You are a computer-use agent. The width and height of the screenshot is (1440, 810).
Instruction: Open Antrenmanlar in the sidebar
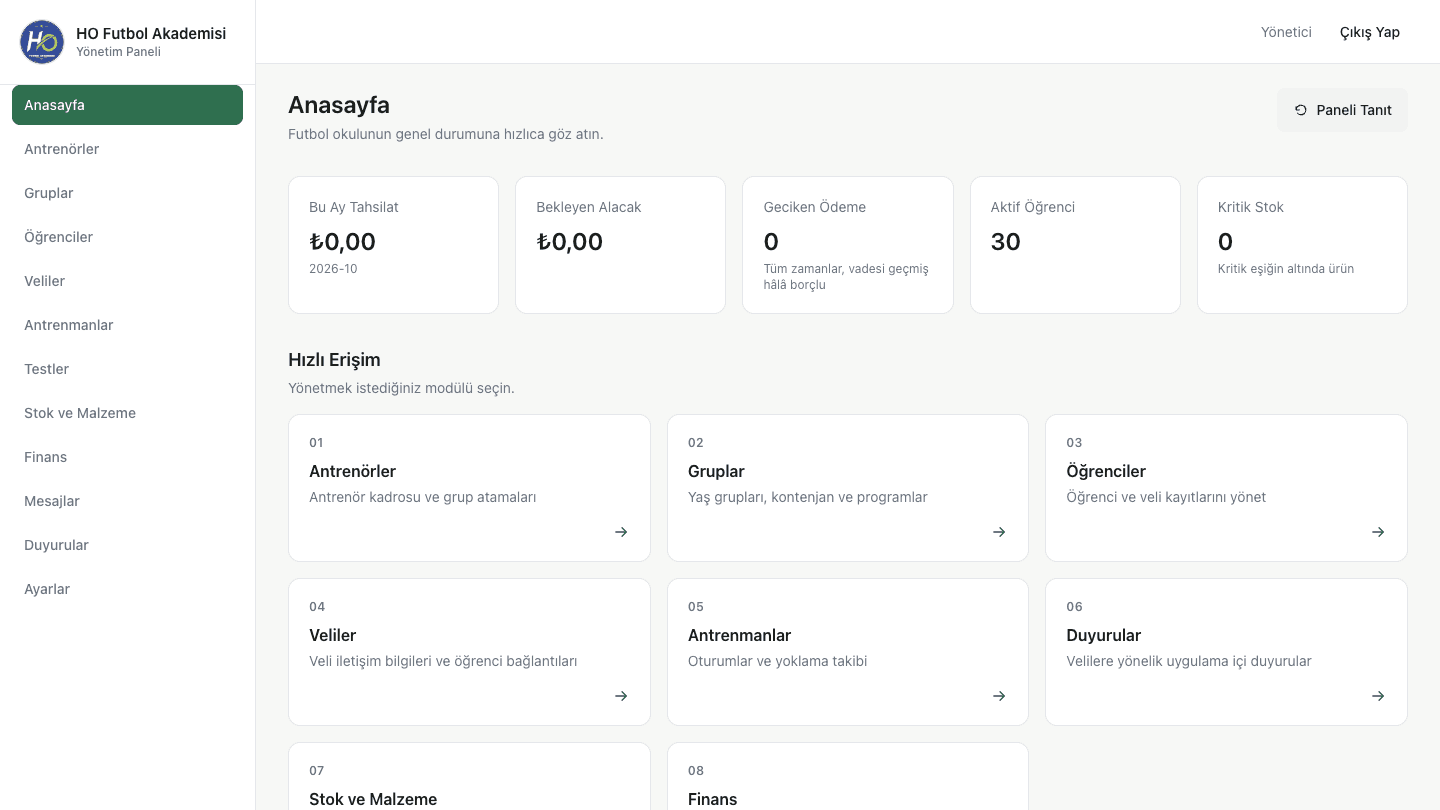127,325
